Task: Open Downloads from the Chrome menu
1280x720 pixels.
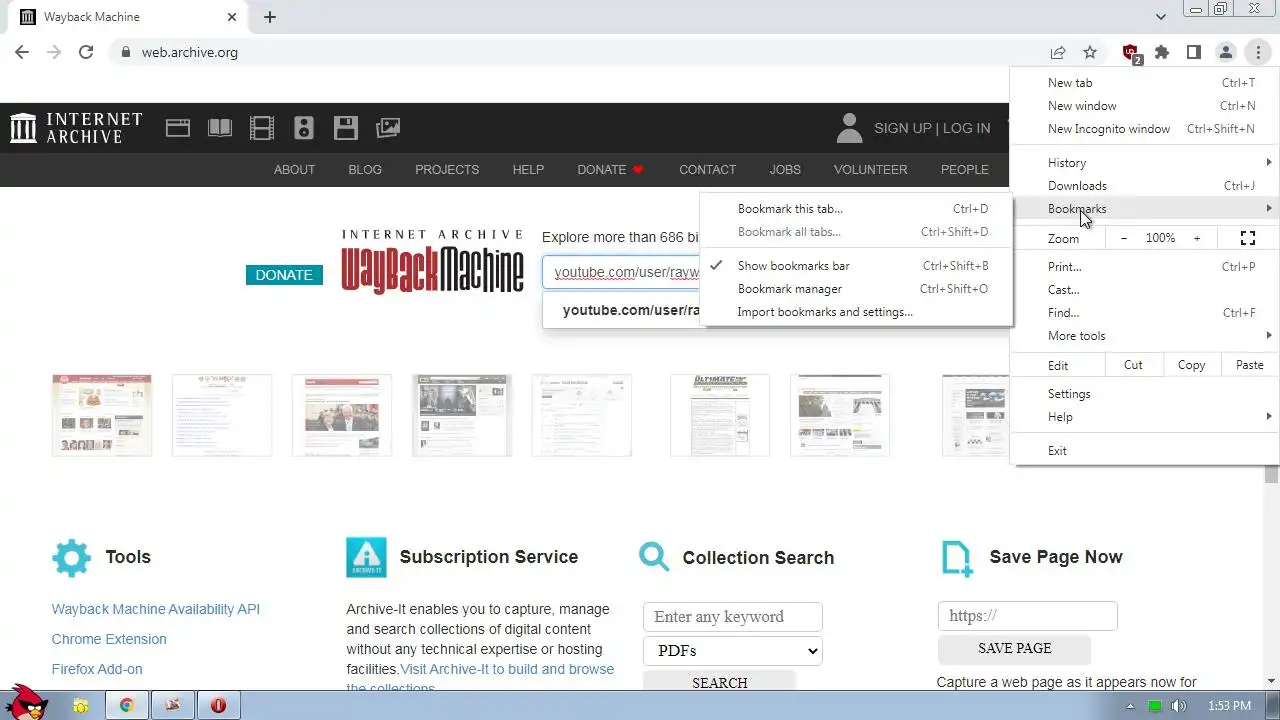Action: coord(1144,186)
